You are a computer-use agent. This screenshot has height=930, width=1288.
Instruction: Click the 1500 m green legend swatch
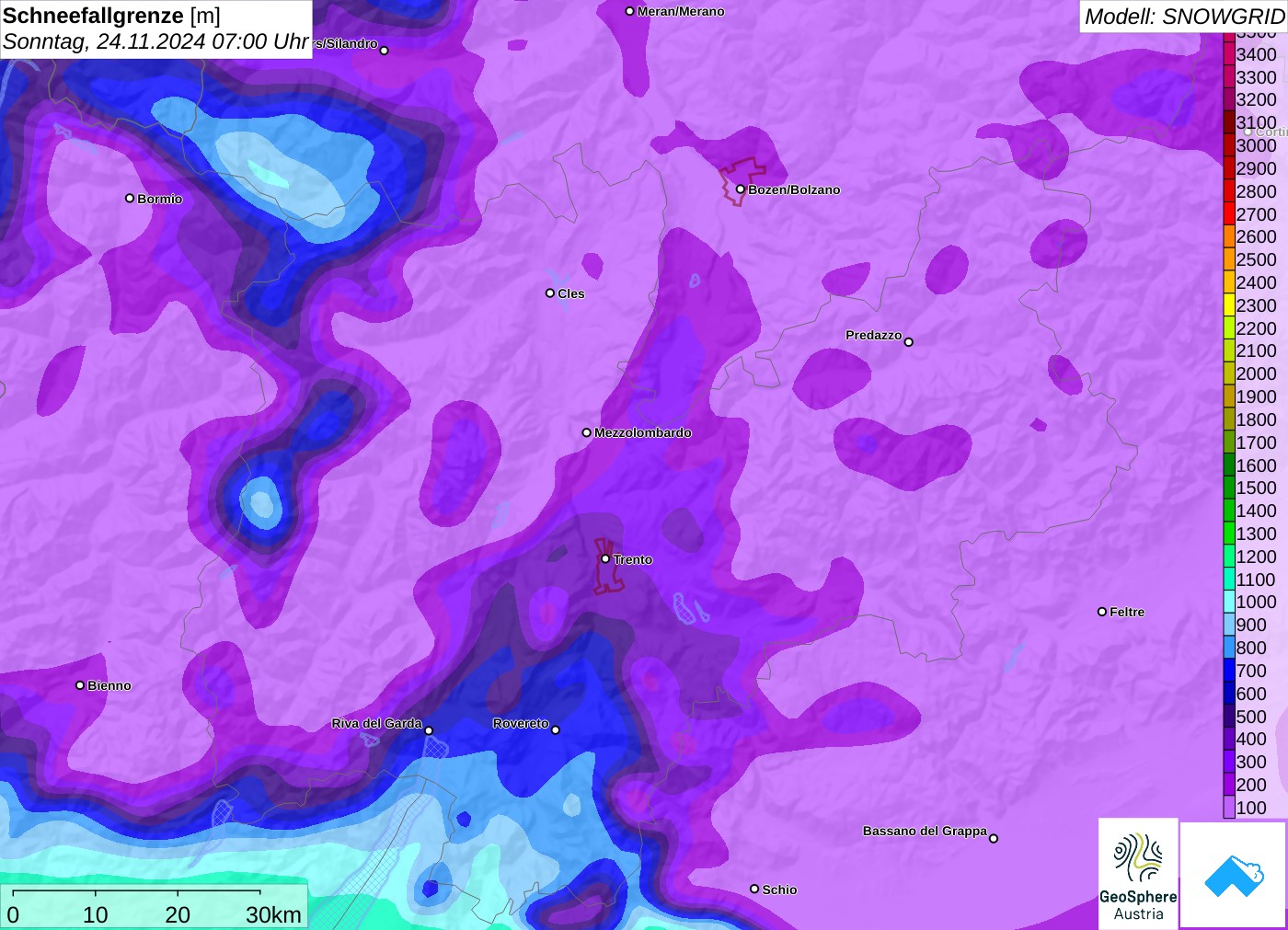coord(1229,488)
